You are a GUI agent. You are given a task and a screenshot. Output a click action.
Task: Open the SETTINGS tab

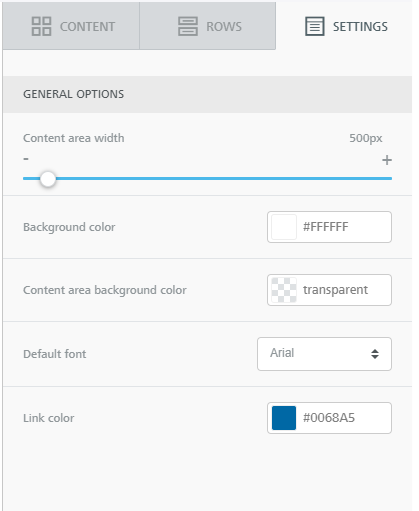pyautogui.click(x=344, y=26)
